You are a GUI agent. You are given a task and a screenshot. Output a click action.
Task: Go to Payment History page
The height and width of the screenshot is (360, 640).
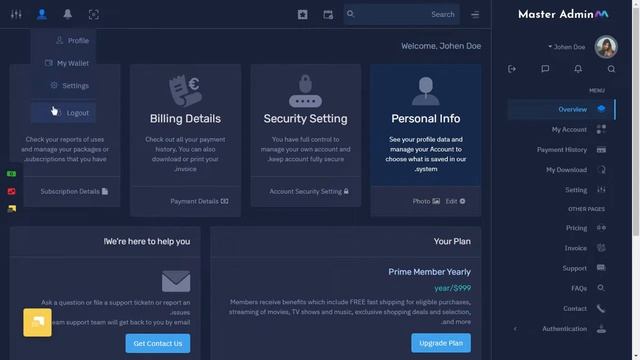(561, 150)
